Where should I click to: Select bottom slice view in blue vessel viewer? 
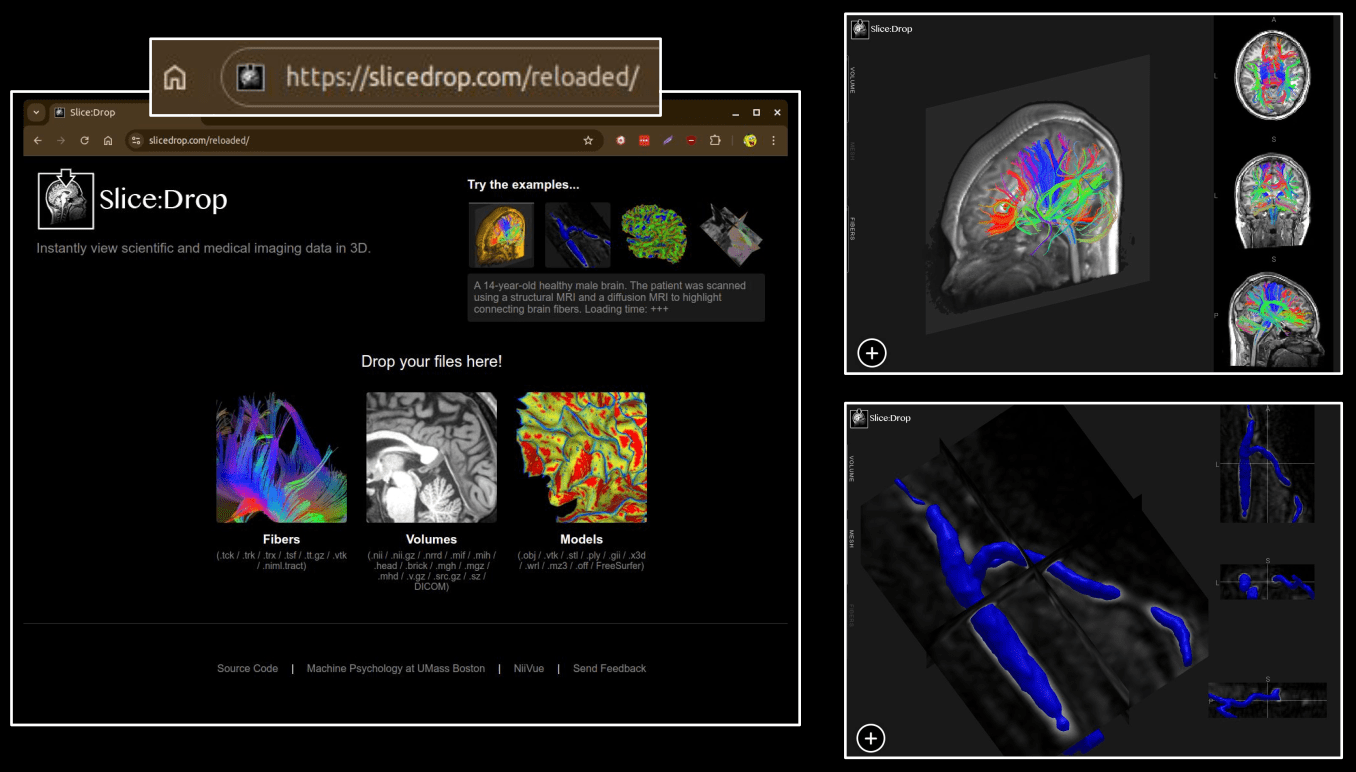[x=1267, y=700]
